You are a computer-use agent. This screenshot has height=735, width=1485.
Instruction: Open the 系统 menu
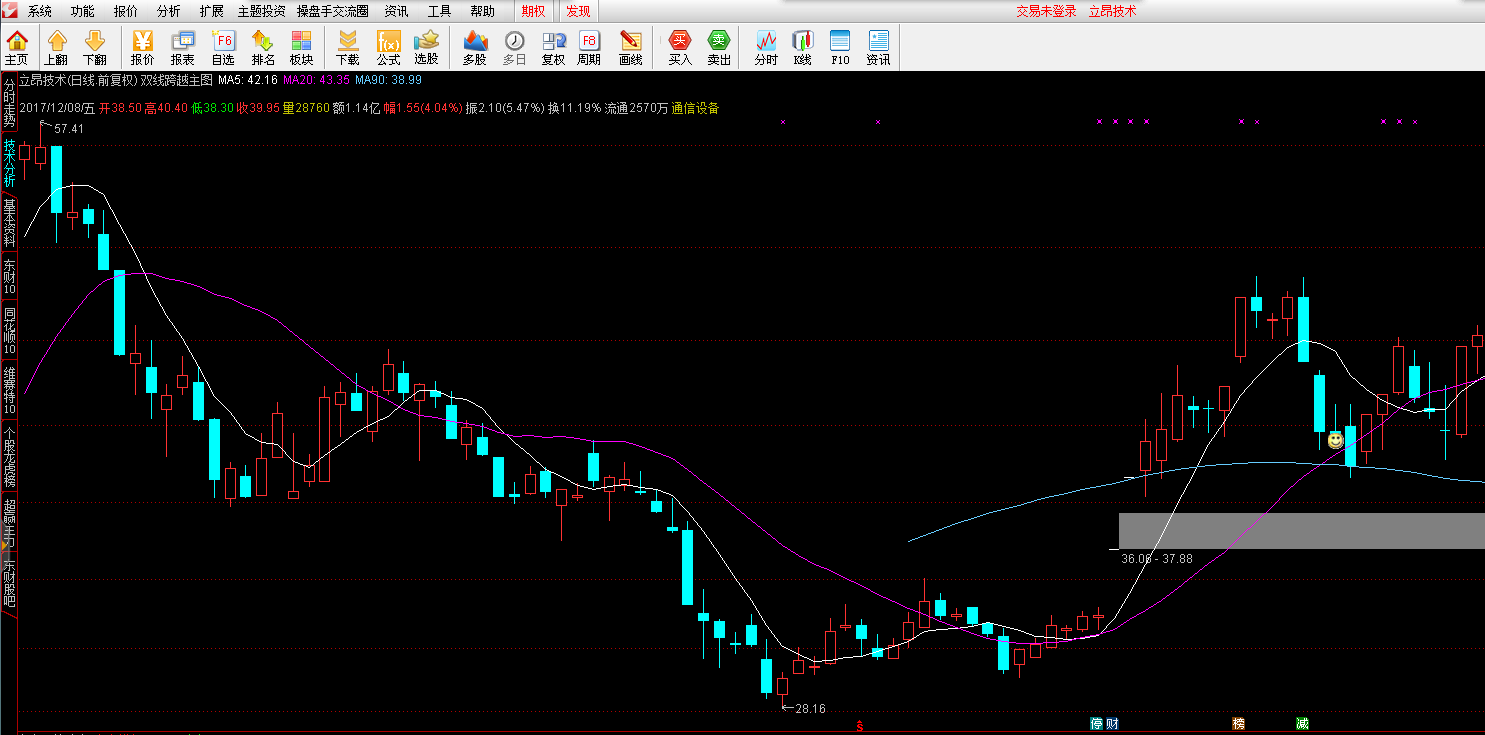(40, 12)
